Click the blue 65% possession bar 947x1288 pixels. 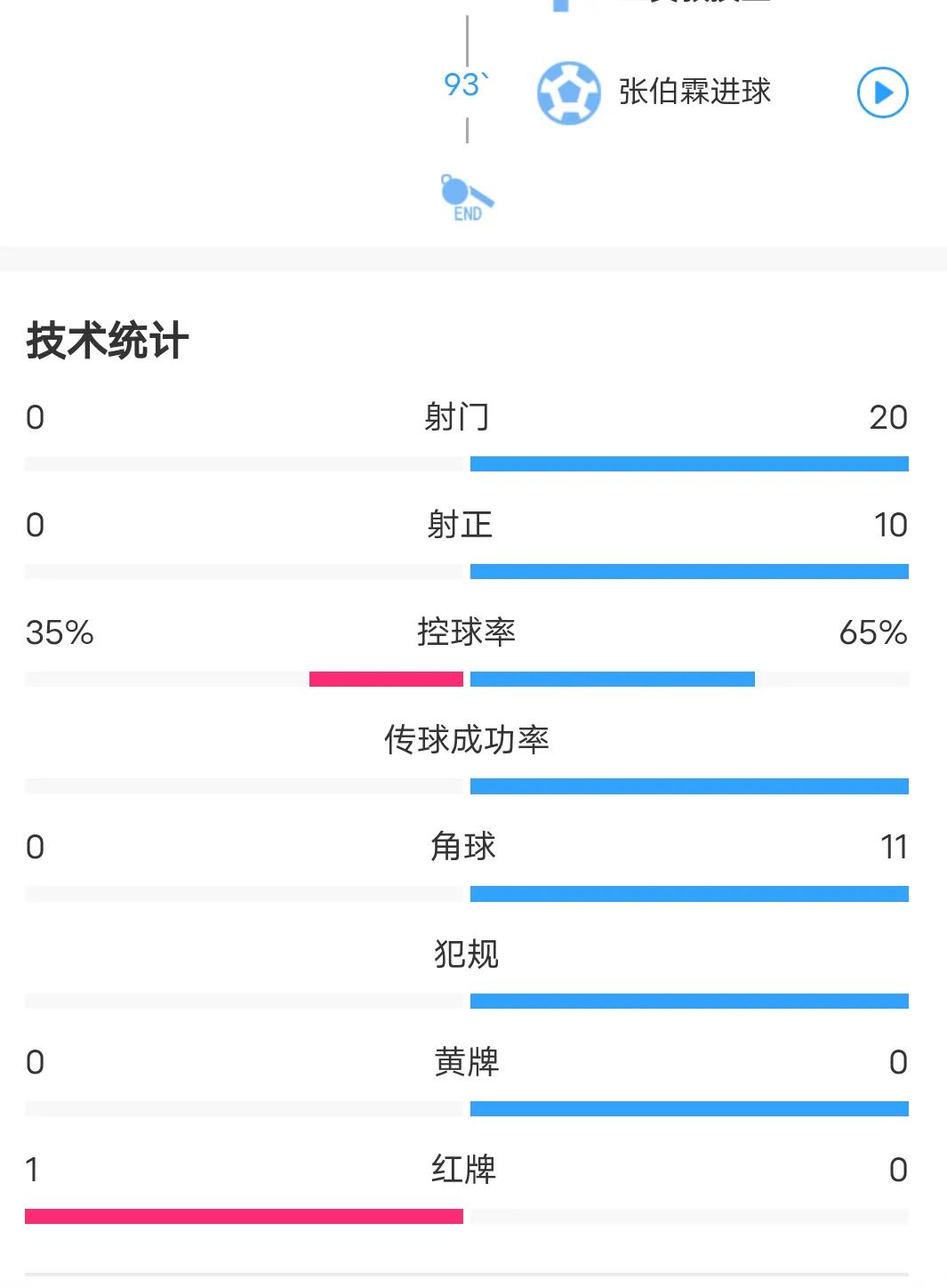[612, 680]
